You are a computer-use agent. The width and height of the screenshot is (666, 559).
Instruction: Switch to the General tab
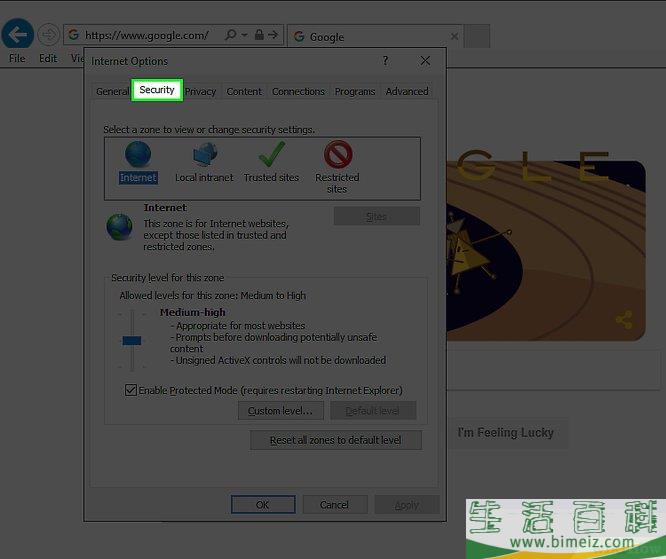tap(112, 91)
